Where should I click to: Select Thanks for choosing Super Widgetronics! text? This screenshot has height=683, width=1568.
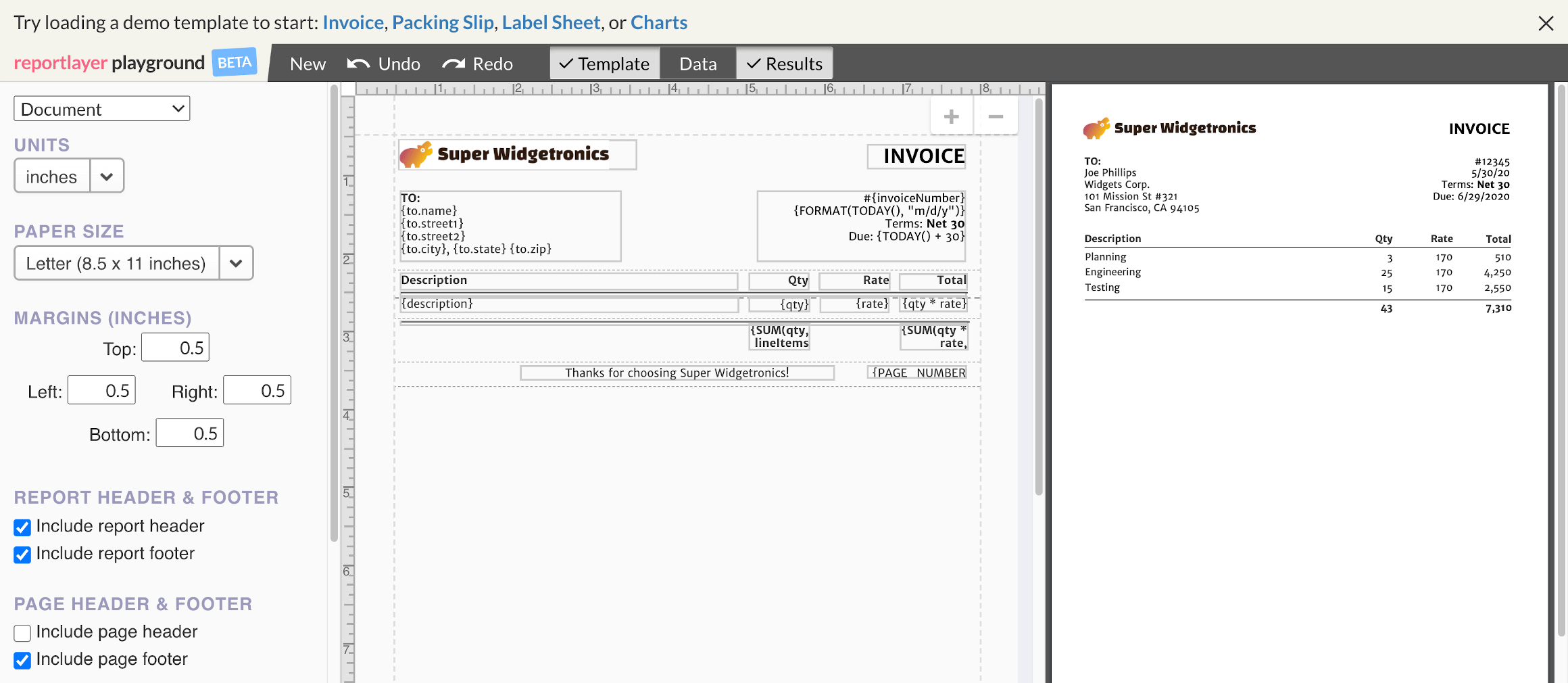pyautogui.click(x=677, y=373)
